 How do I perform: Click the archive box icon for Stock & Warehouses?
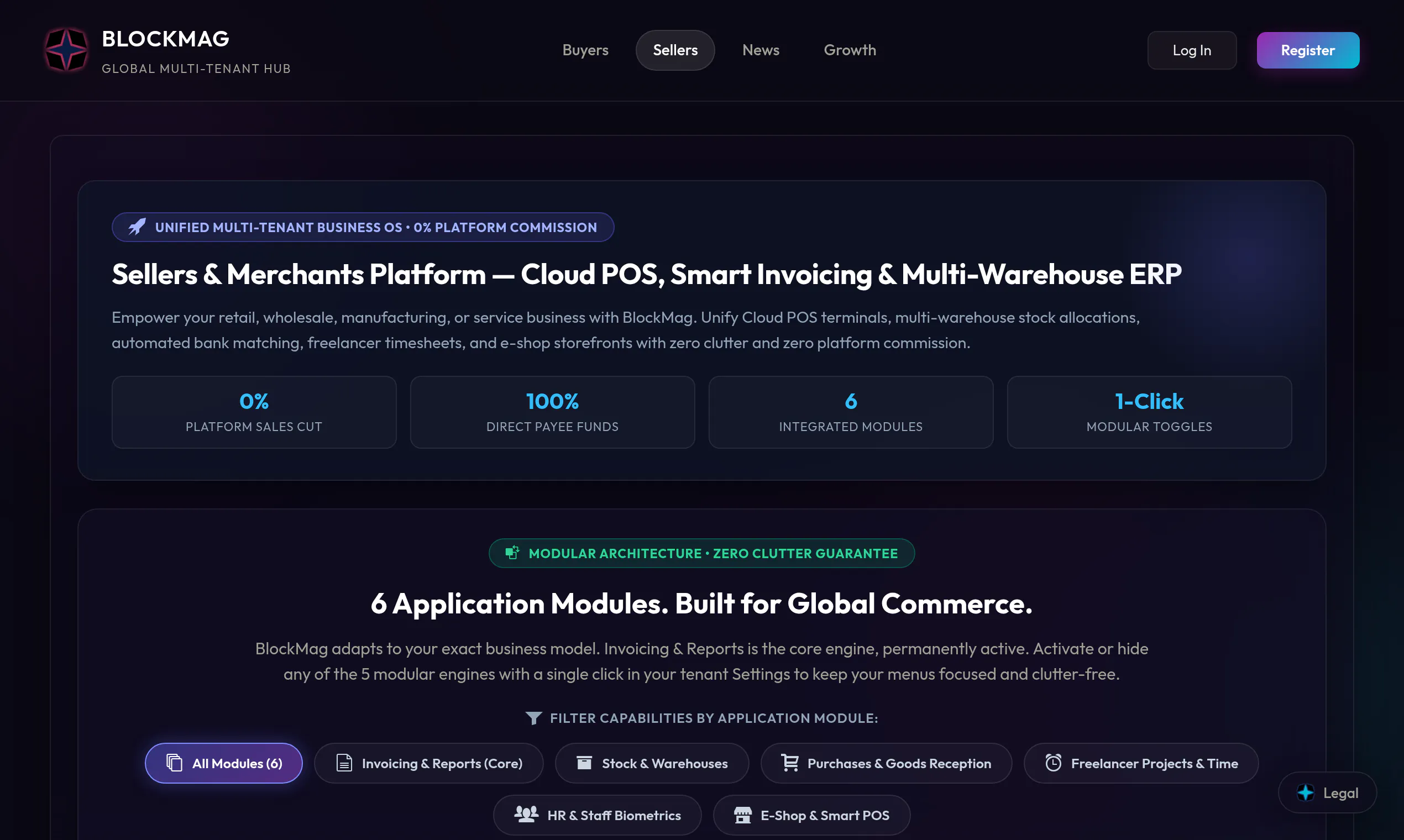tap(584, 763)
